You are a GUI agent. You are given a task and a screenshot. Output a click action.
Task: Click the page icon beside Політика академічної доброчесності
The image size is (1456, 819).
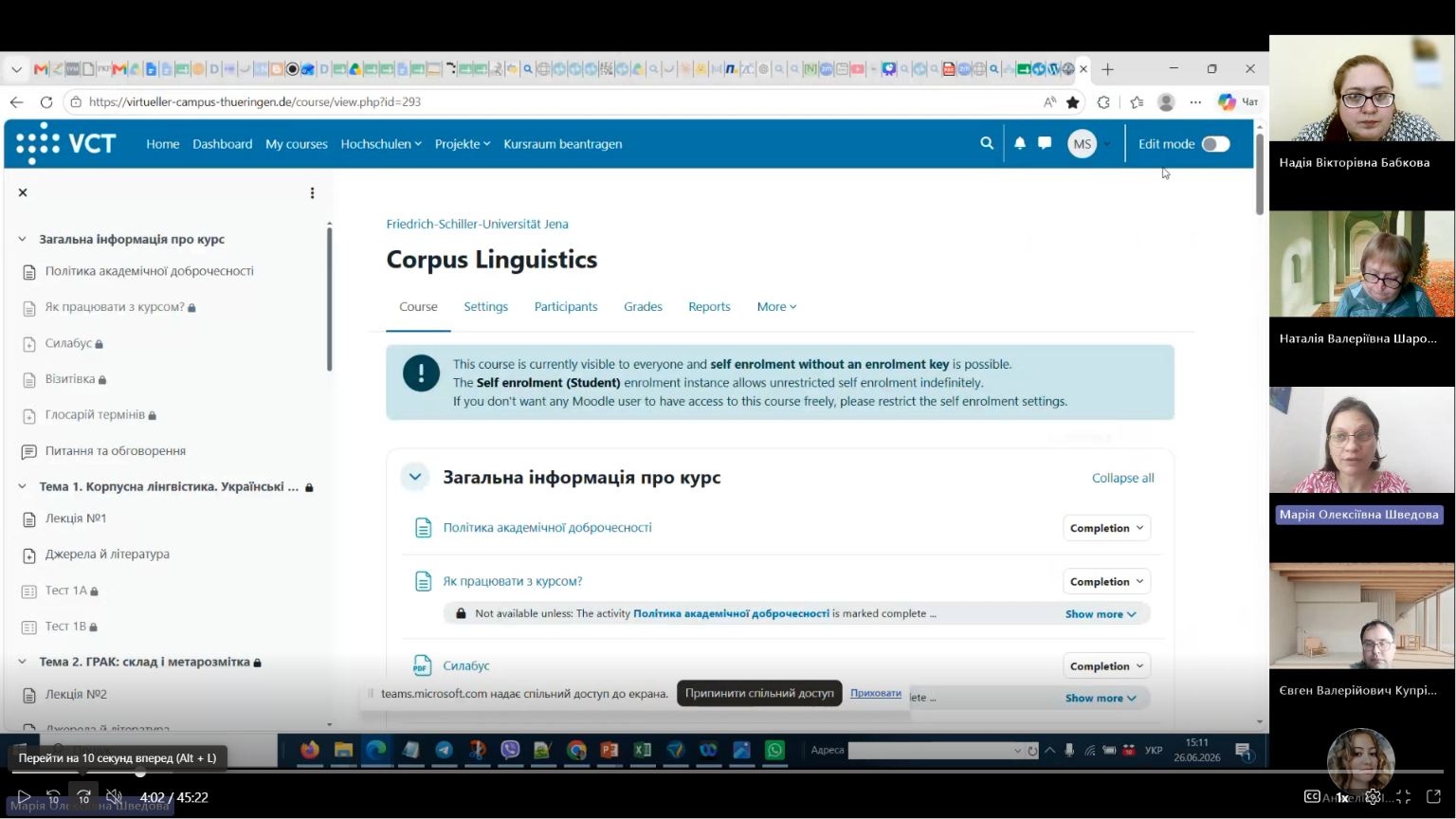tap(423, 528)
